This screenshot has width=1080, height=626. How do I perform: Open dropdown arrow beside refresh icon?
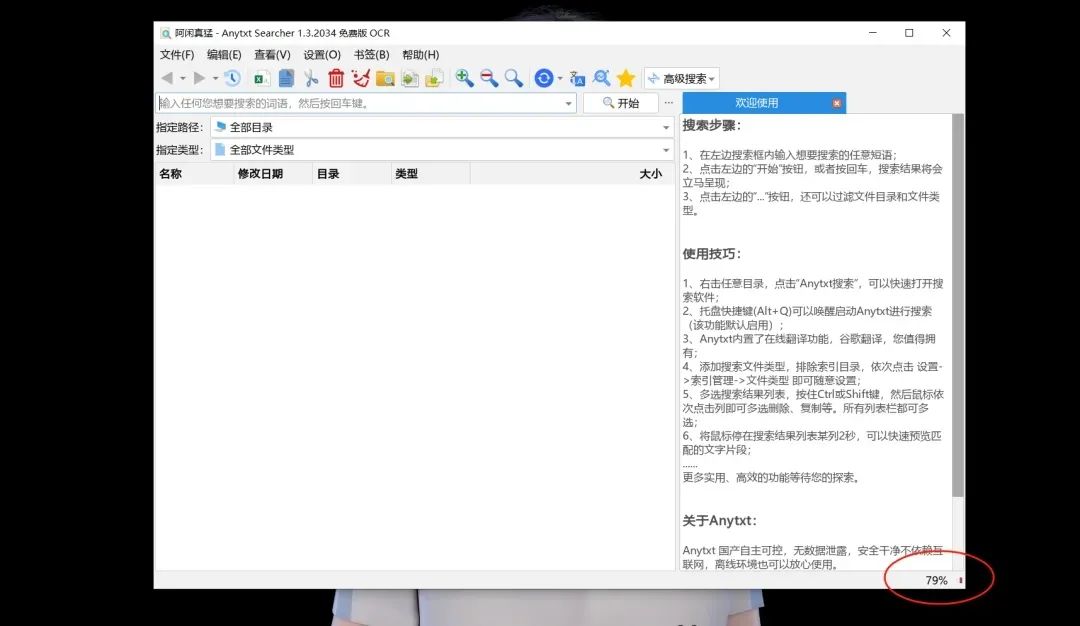click(560, 79)
